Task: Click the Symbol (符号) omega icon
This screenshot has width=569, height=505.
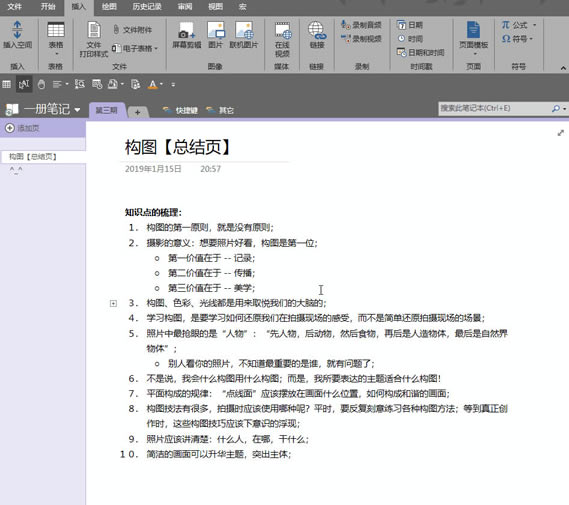Action: tap(506, 38)
